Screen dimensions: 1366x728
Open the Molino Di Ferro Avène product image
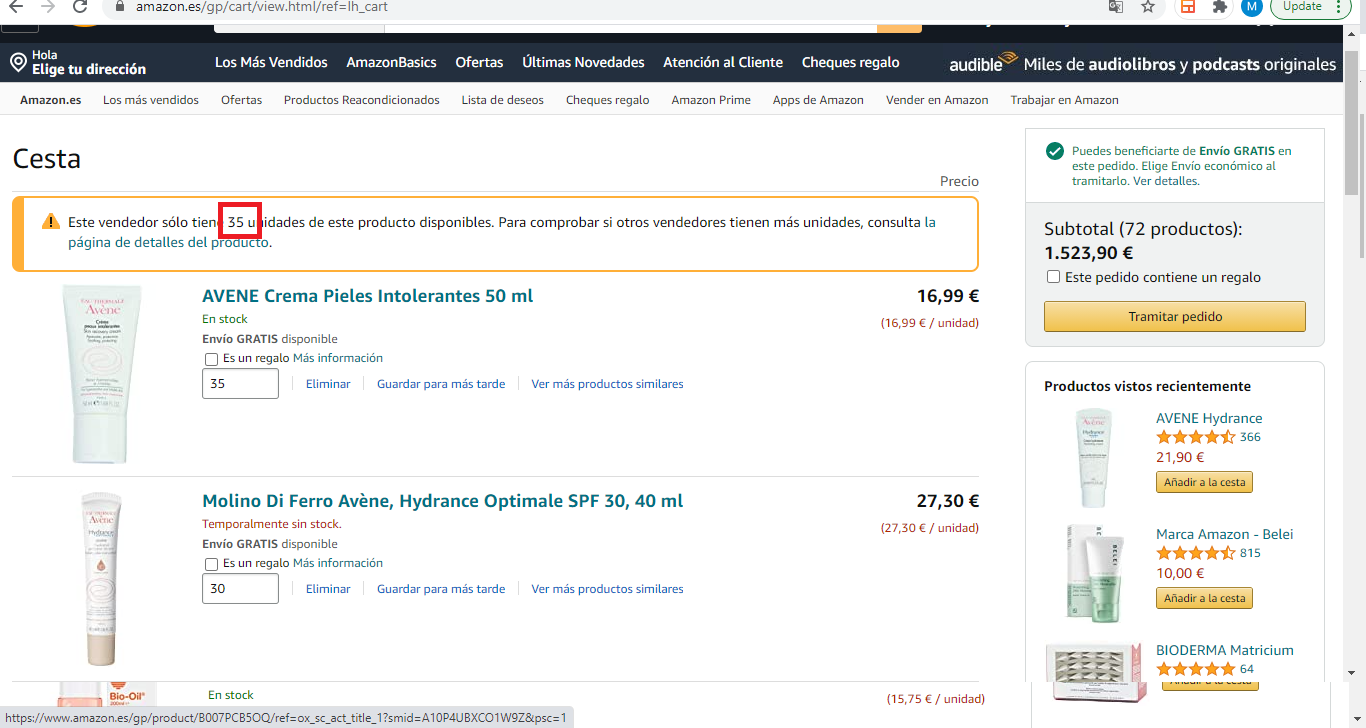coord(101,579)
